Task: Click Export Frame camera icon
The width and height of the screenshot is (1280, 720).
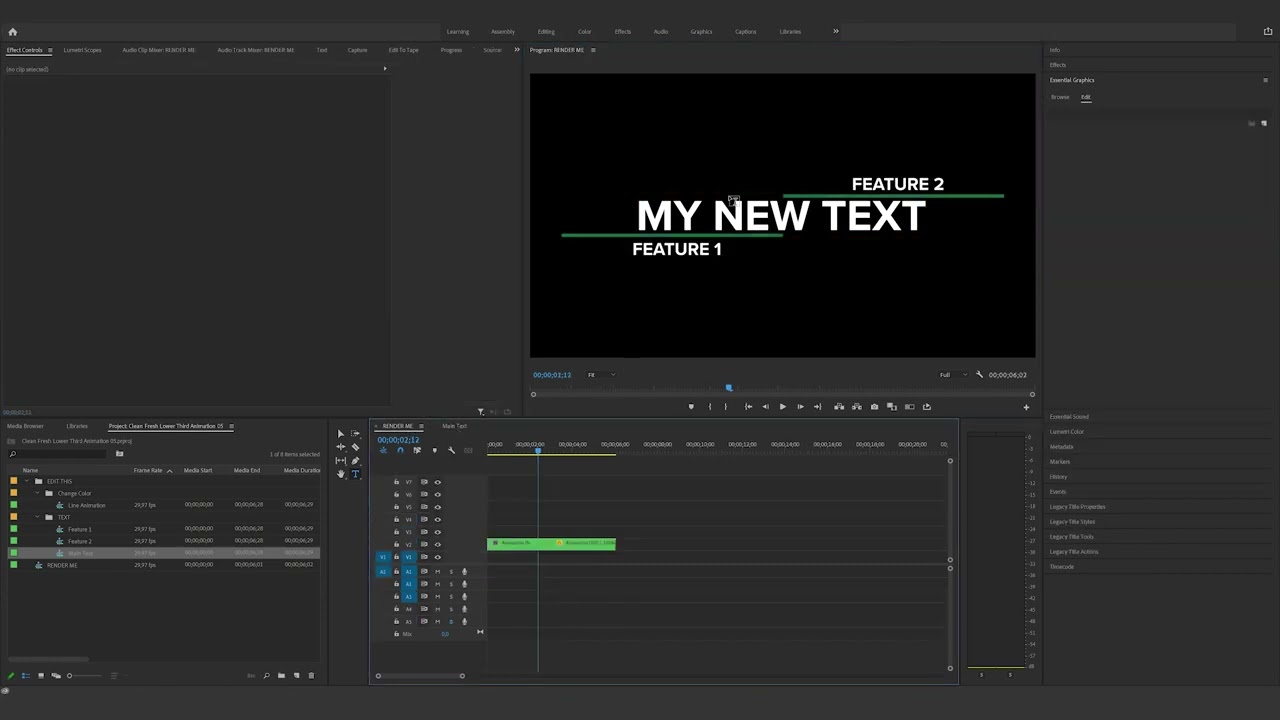Action: [874, 407]
